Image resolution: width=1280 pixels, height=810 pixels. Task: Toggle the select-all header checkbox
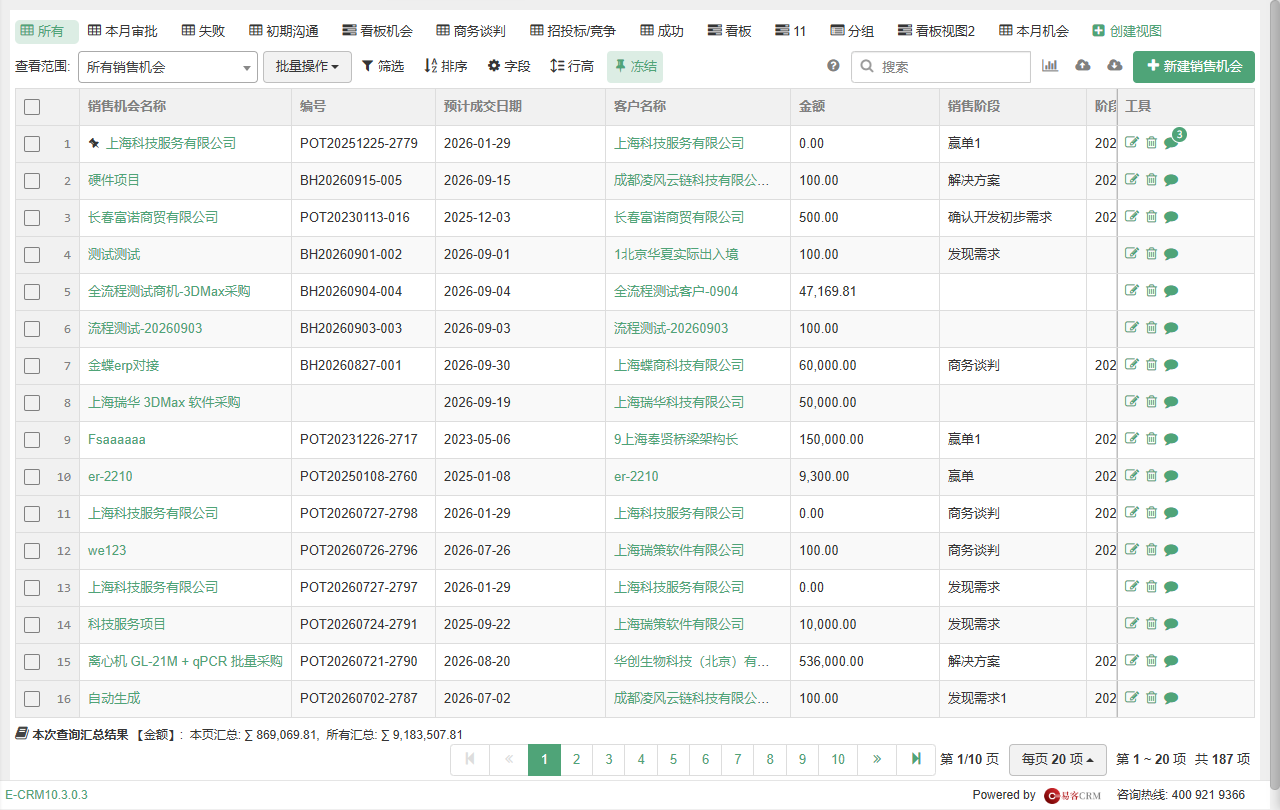(32, 107)
